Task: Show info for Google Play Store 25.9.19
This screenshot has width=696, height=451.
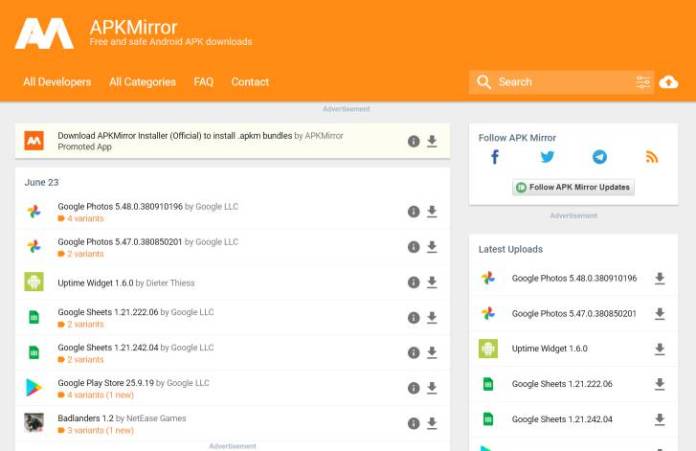Action: [414, 388]
